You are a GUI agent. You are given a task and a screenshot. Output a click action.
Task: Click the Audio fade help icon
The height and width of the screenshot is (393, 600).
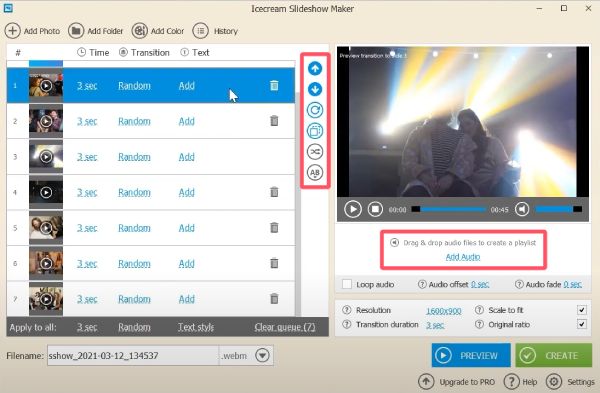coord(519,284)
